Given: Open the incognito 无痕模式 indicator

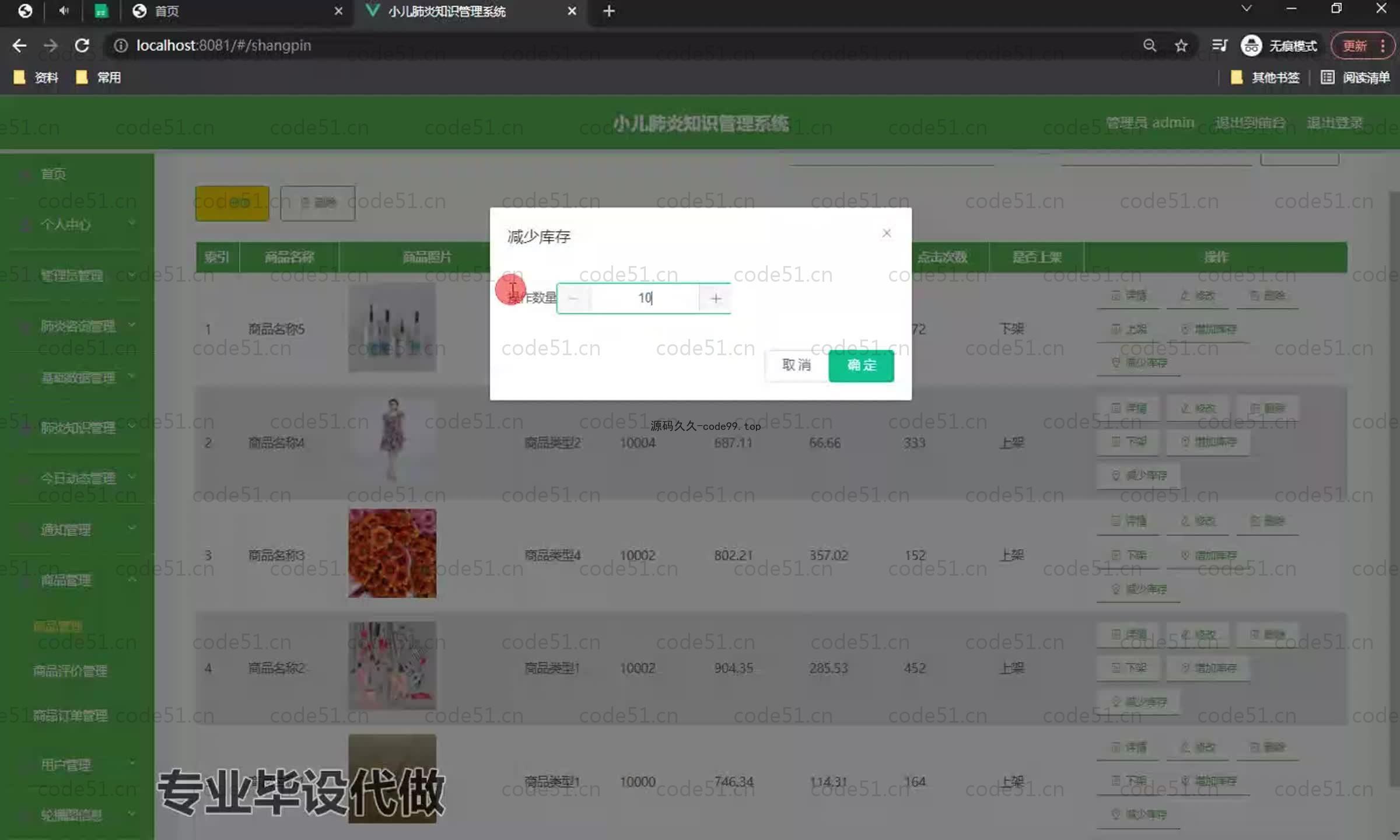Looking at the screenshot, I should point(1279,45).
